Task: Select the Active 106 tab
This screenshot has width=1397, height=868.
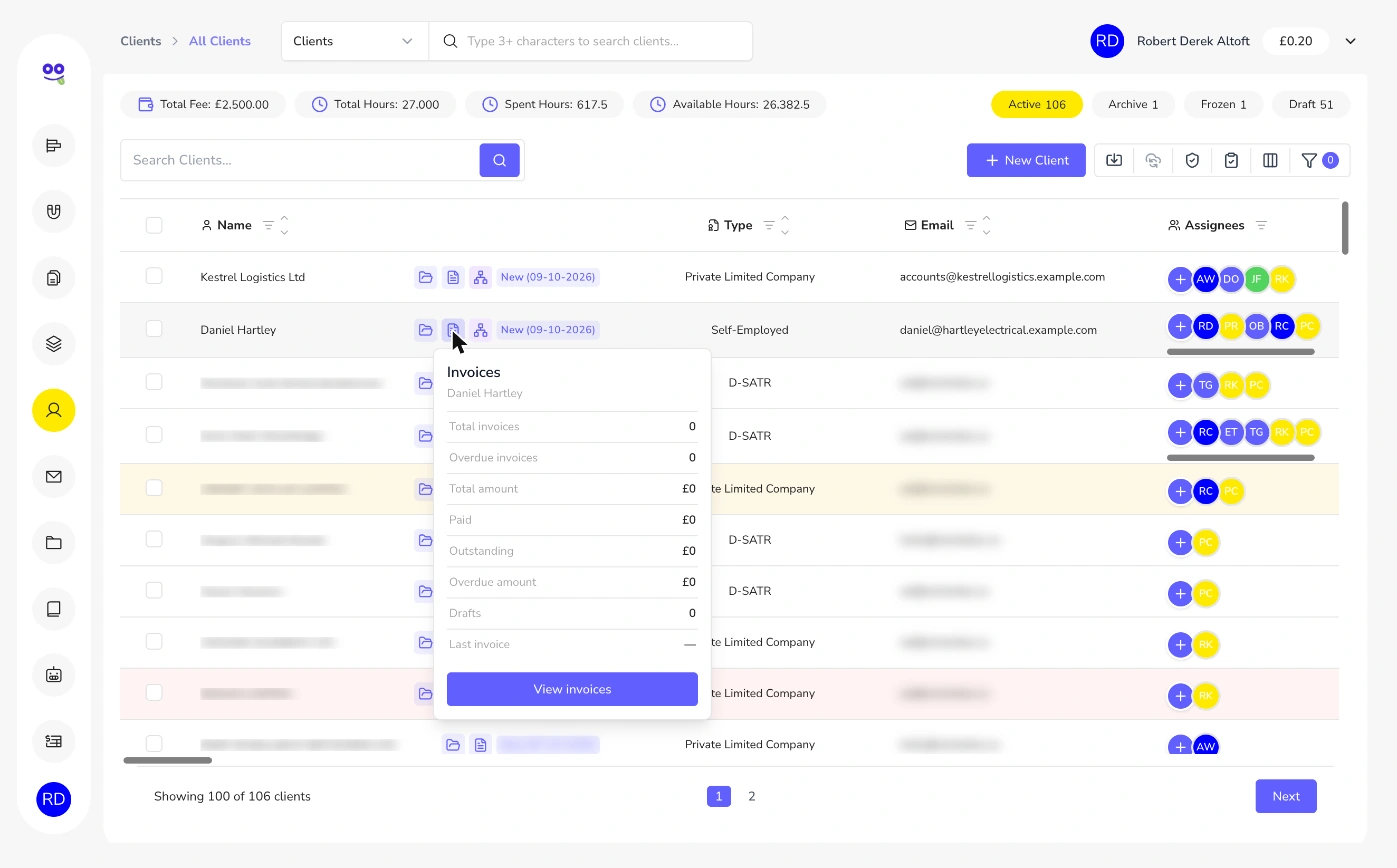Action: pos(1037,105)
